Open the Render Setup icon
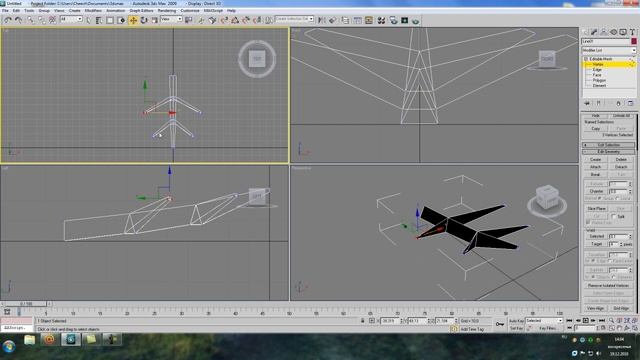Screen dimensions: 640x360 393,20
